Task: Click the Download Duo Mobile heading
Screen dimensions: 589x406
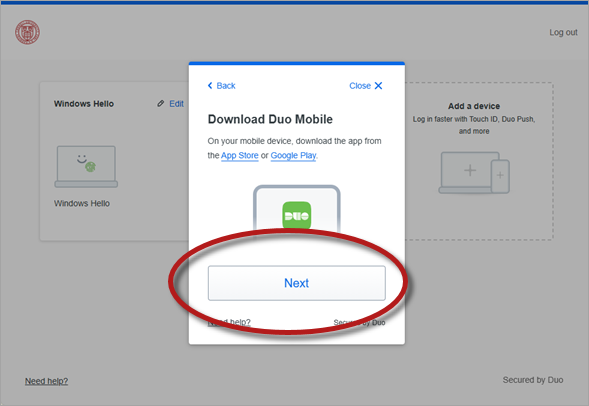Action: [x=270, y=119]
